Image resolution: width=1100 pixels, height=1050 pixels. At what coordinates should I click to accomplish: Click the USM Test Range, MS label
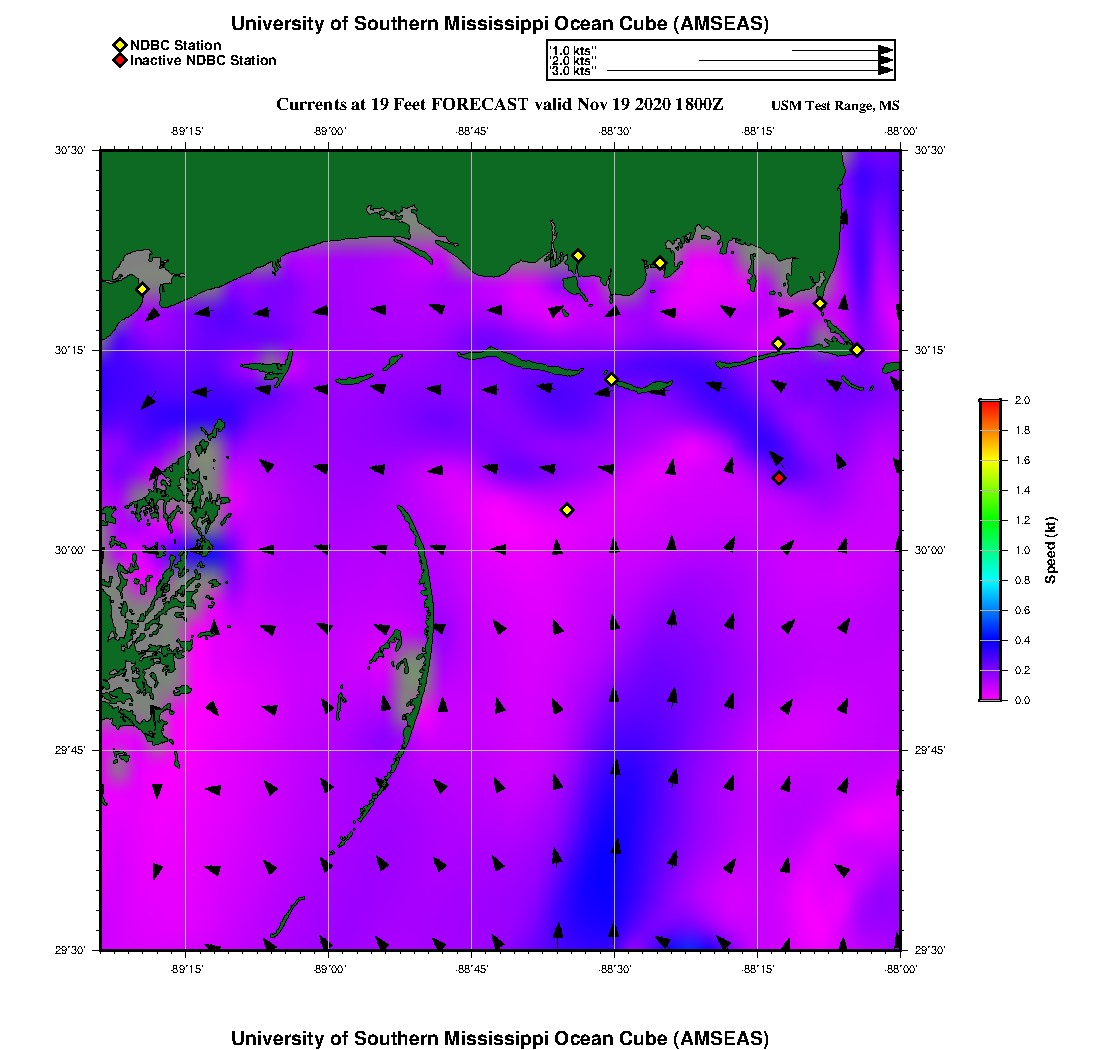[835, 106]
